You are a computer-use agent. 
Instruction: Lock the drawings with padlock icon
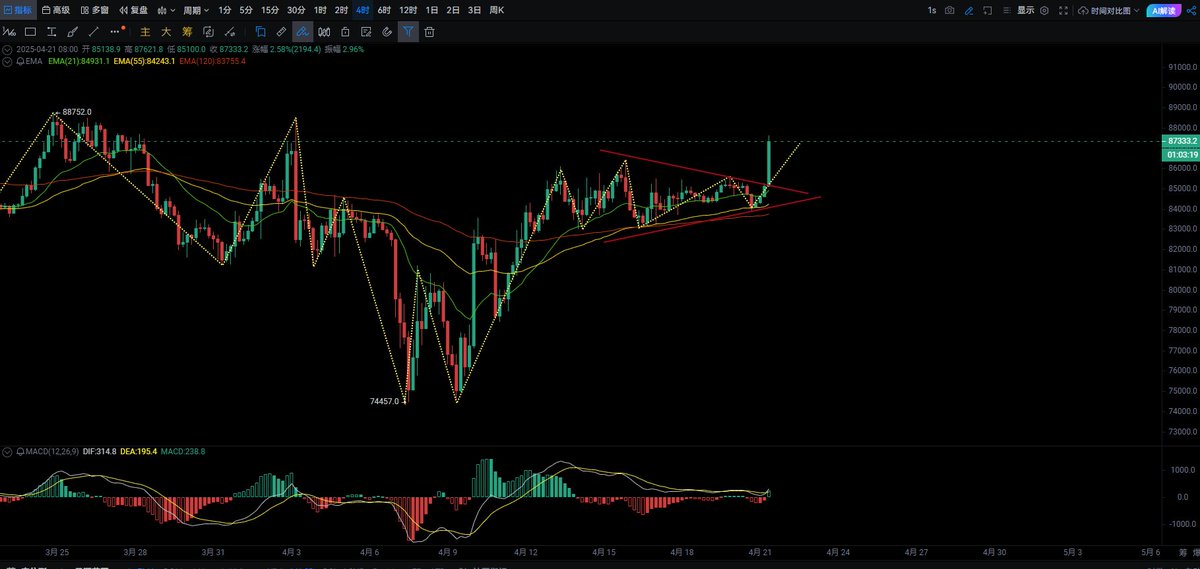tap(345, 32)
